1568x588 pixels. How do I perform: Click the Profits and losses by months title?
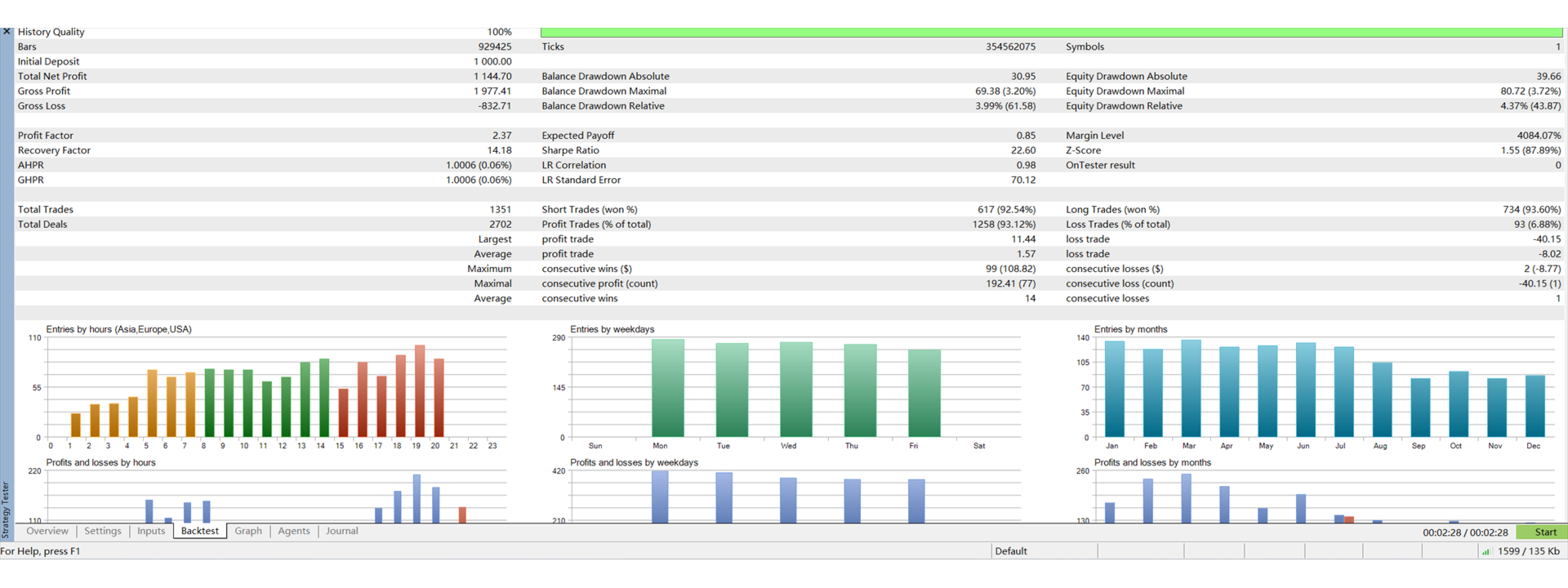[x=1152, y=462]
